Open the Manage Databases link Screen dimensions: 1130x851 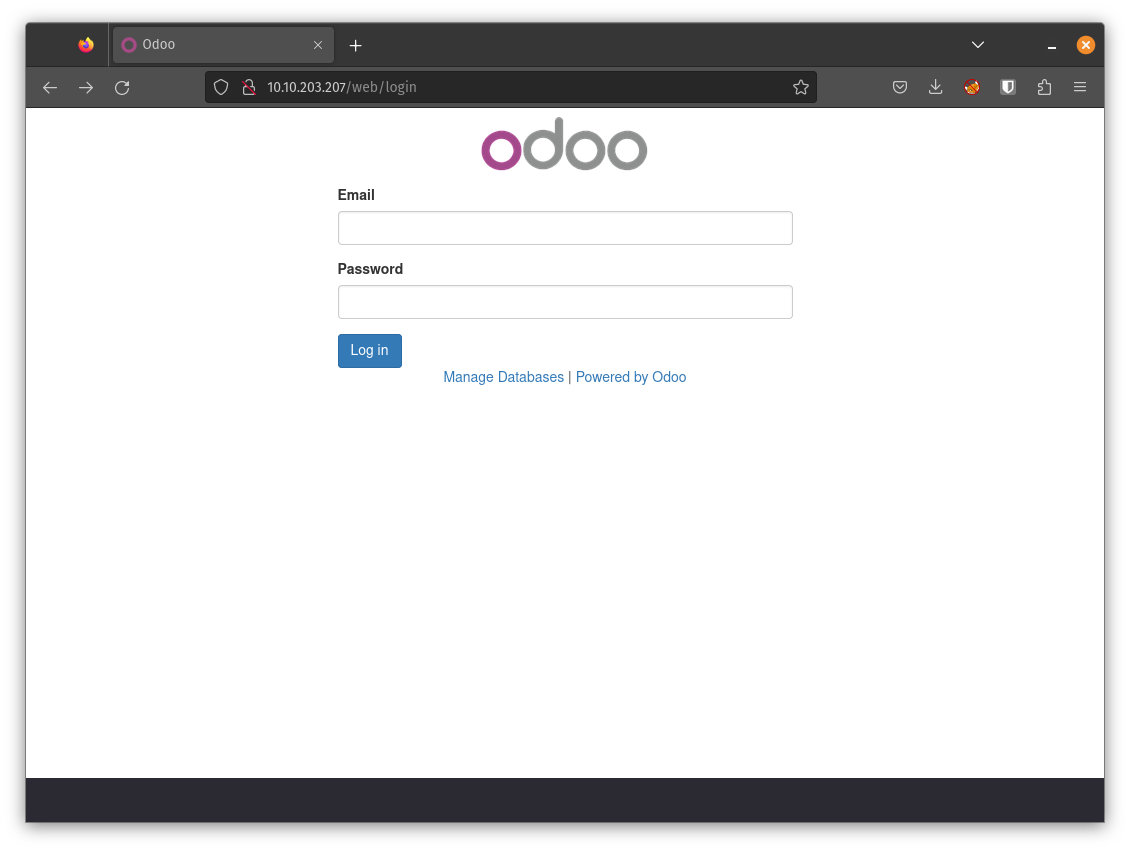pos(503,377)
